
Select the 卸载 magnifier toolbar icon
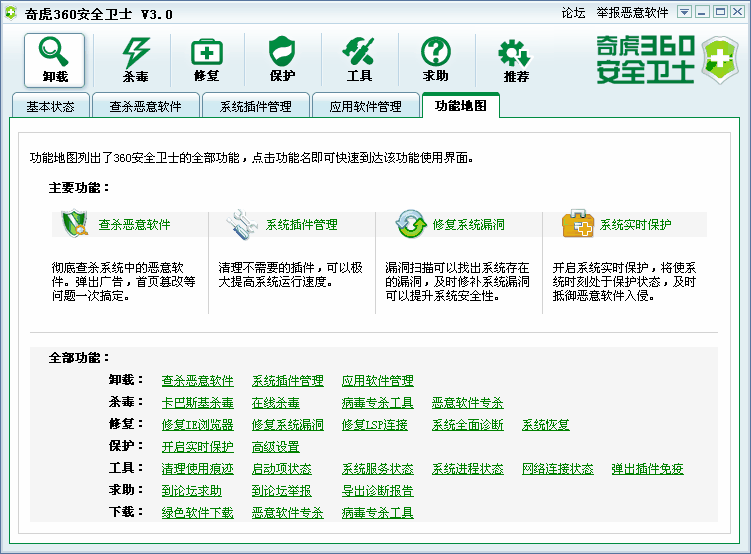coord(54,60)
